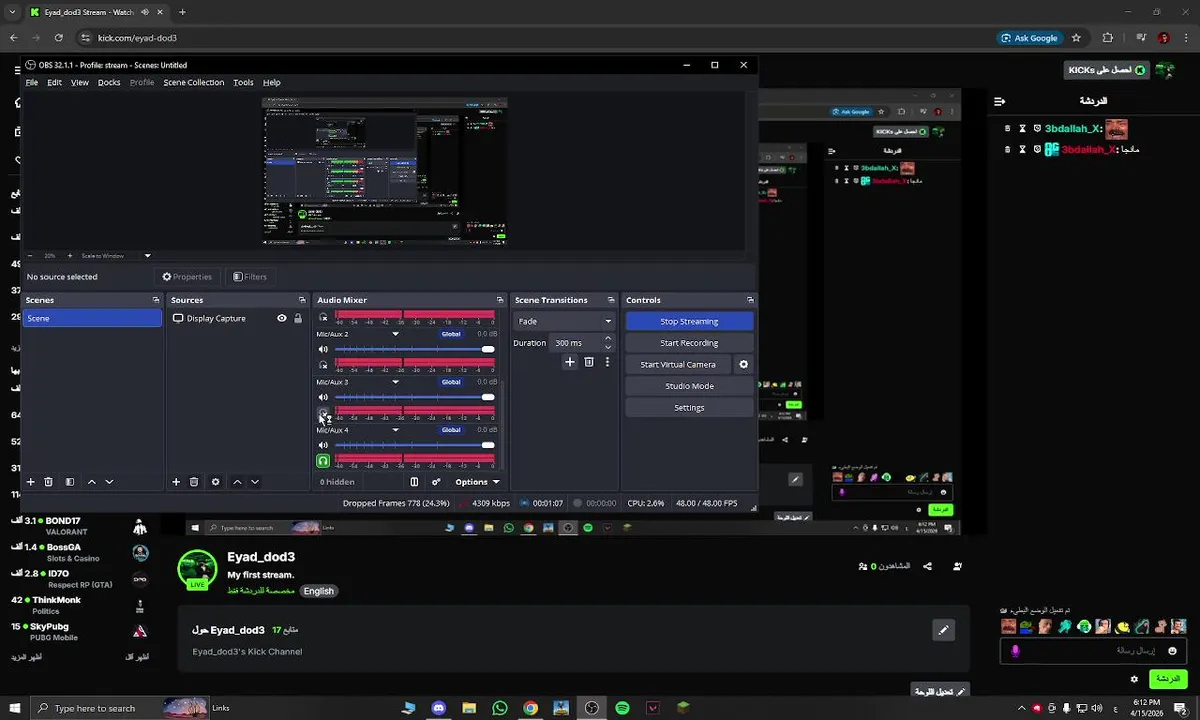Move scene down arrow in Scenes dock
1200x720 pixels.
pos(109,482)
